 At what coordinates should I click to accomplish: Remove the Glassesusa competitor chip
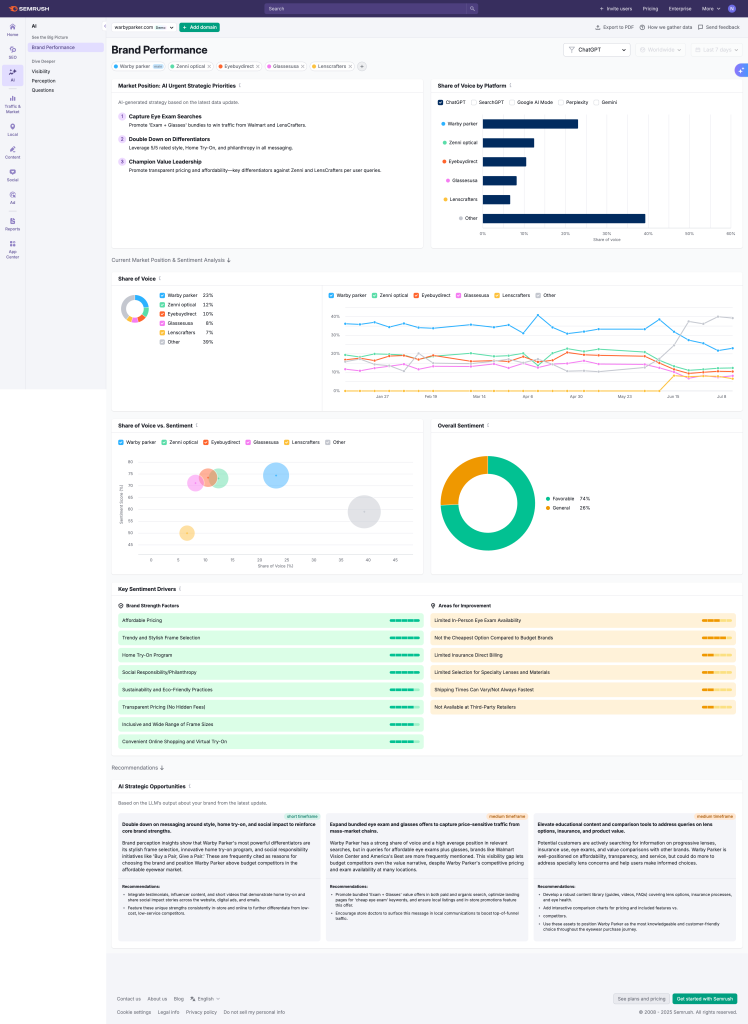(x=302, y=67)
